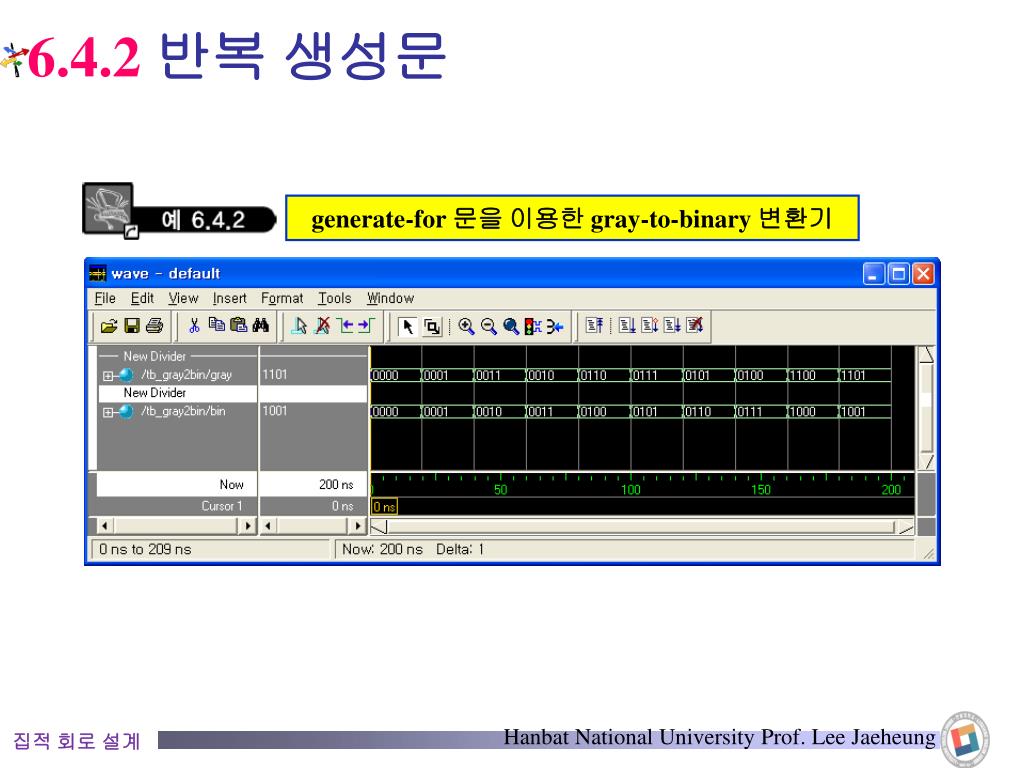
Task: Click the values pane left scroll arrow
Action: [x=268, y=526]
